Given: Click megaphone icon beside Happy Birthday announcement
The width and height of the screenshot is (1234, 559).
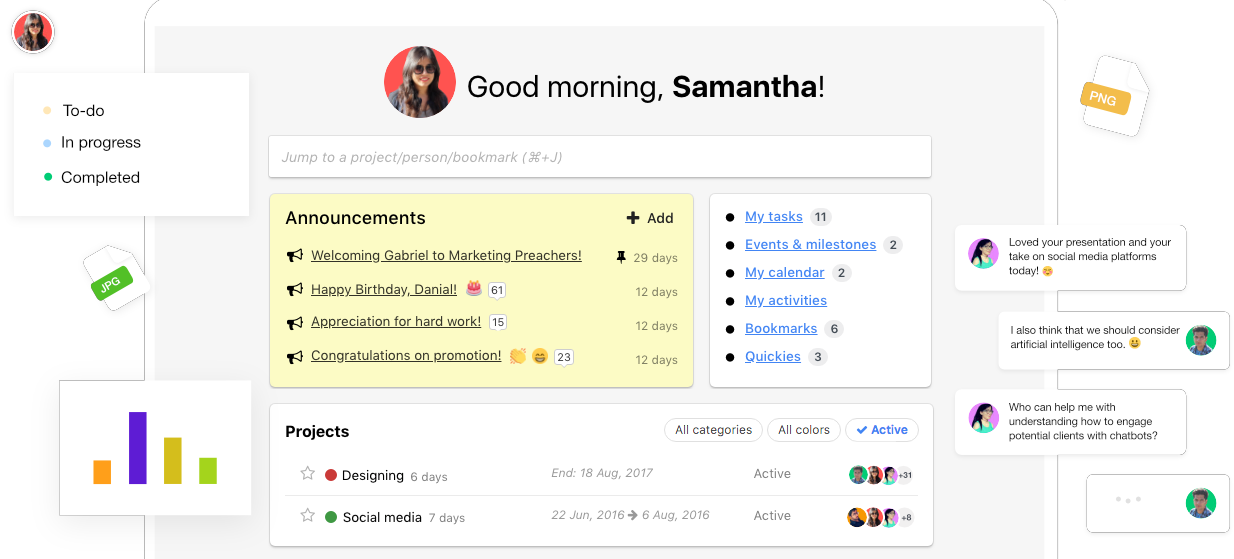Looking at the screenshot, I should coord(295,290).
